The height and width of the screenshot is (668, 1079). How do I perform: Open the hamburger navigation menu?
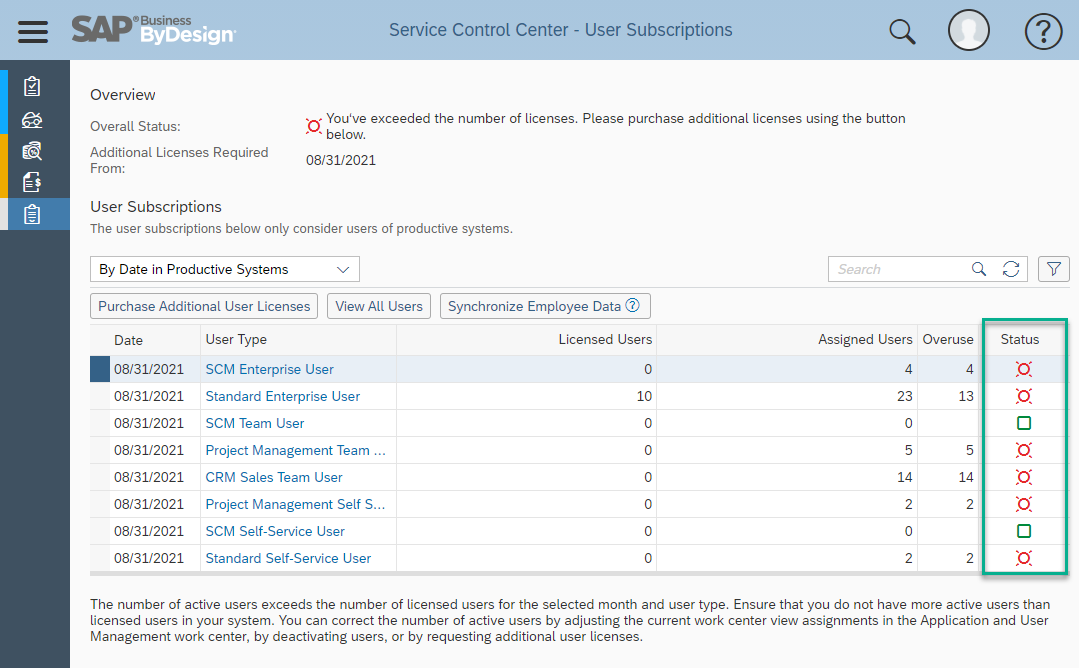[32, 32]
